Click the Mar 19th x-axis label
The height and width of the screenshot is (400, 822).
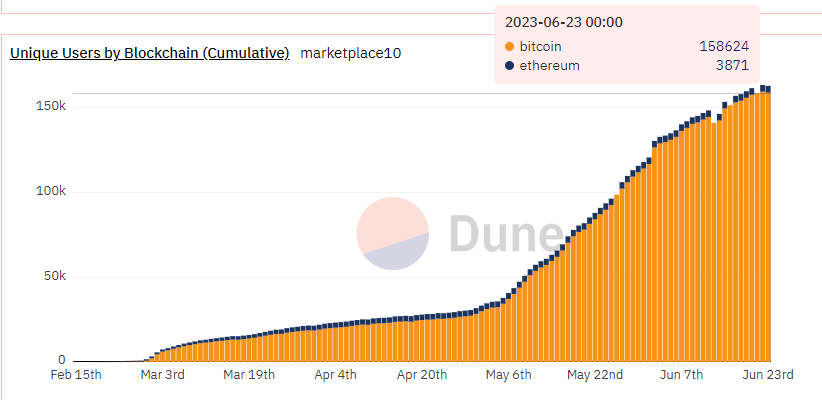[249, 375]
